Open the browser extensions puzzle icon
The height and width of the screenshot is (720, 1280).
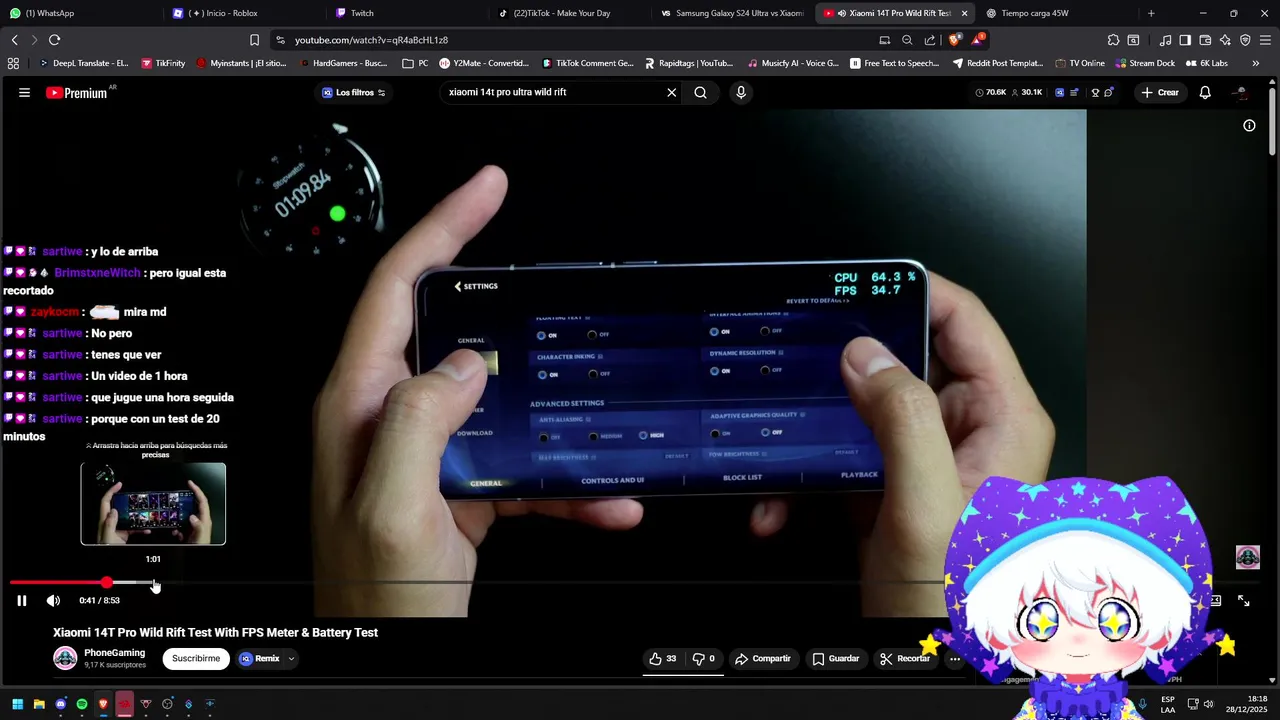1113,40
